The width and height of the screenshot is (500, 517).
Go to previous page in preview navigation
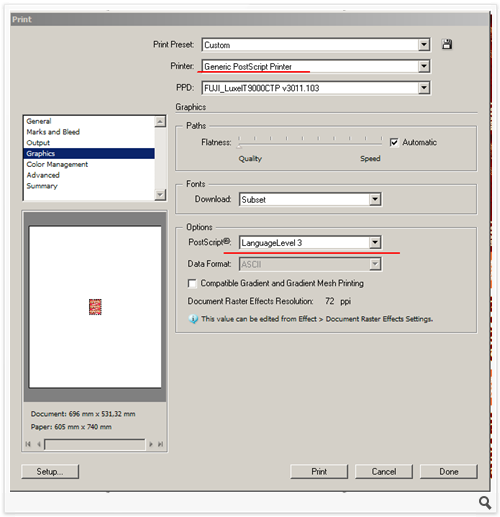[39, 444]
